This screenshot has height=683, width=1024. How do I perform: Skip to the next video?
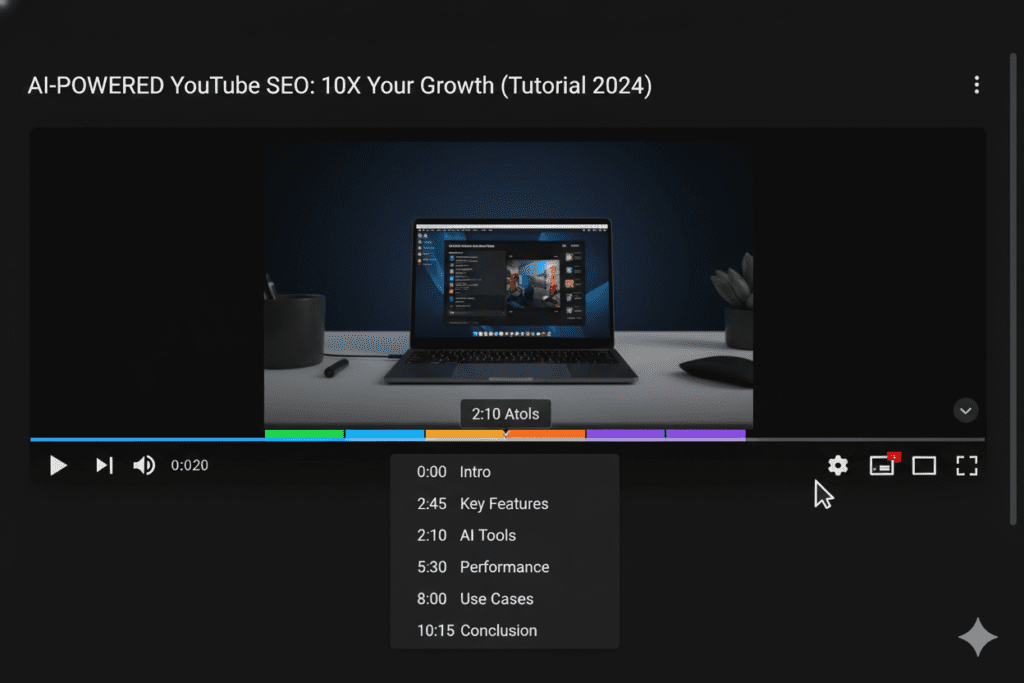tap(103, 464)
